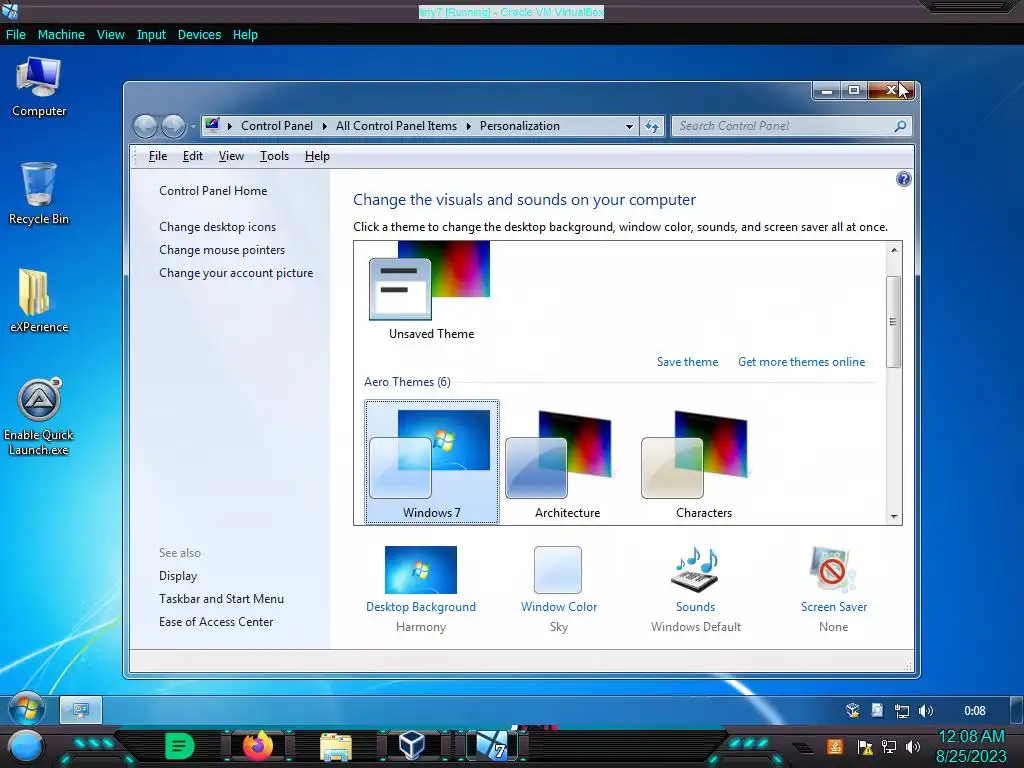
Task: Click host tray Action Center flag icon
Action: click(x=865, y=747)
